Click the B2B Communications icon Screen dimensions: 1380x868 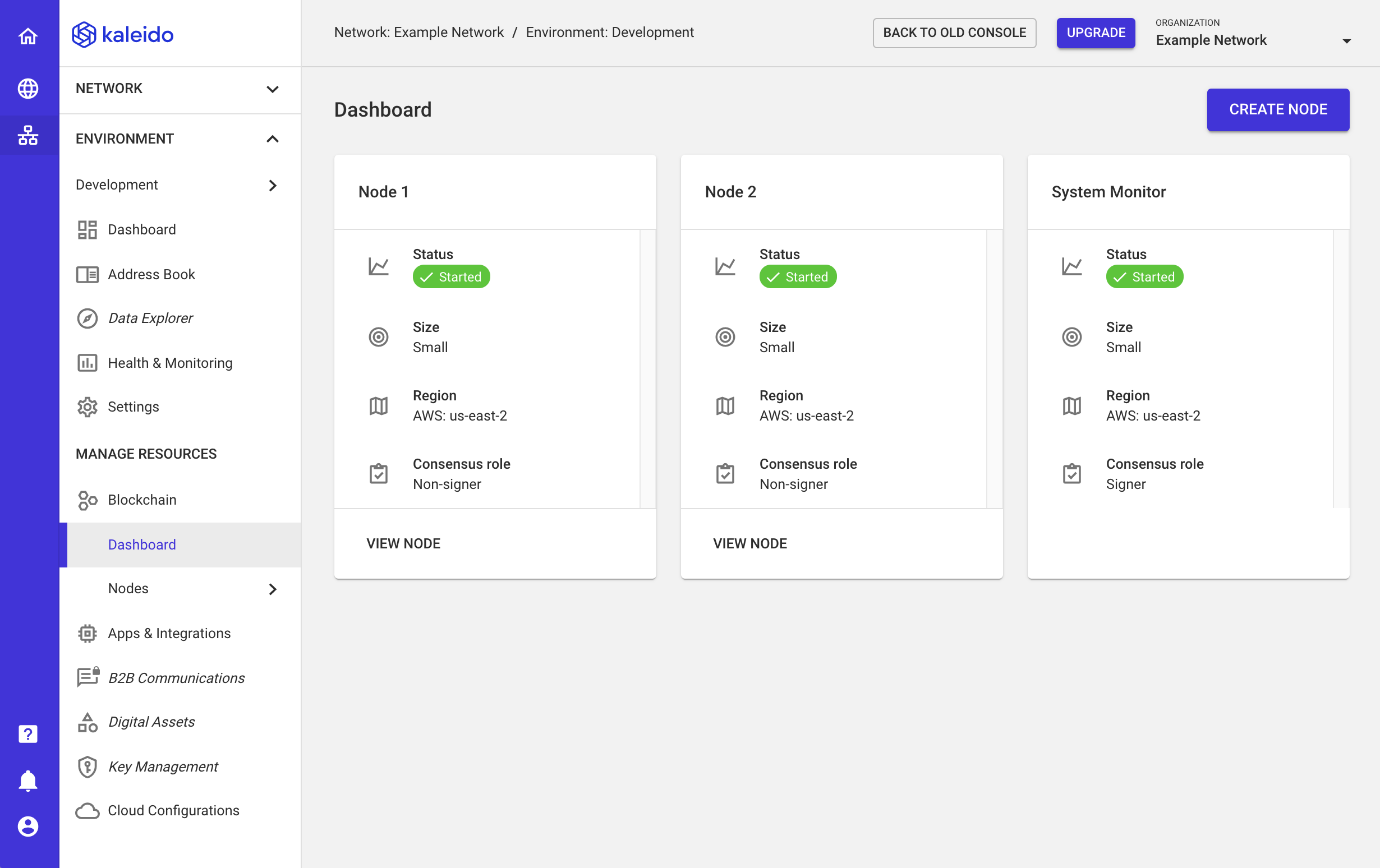click(87, 678)
